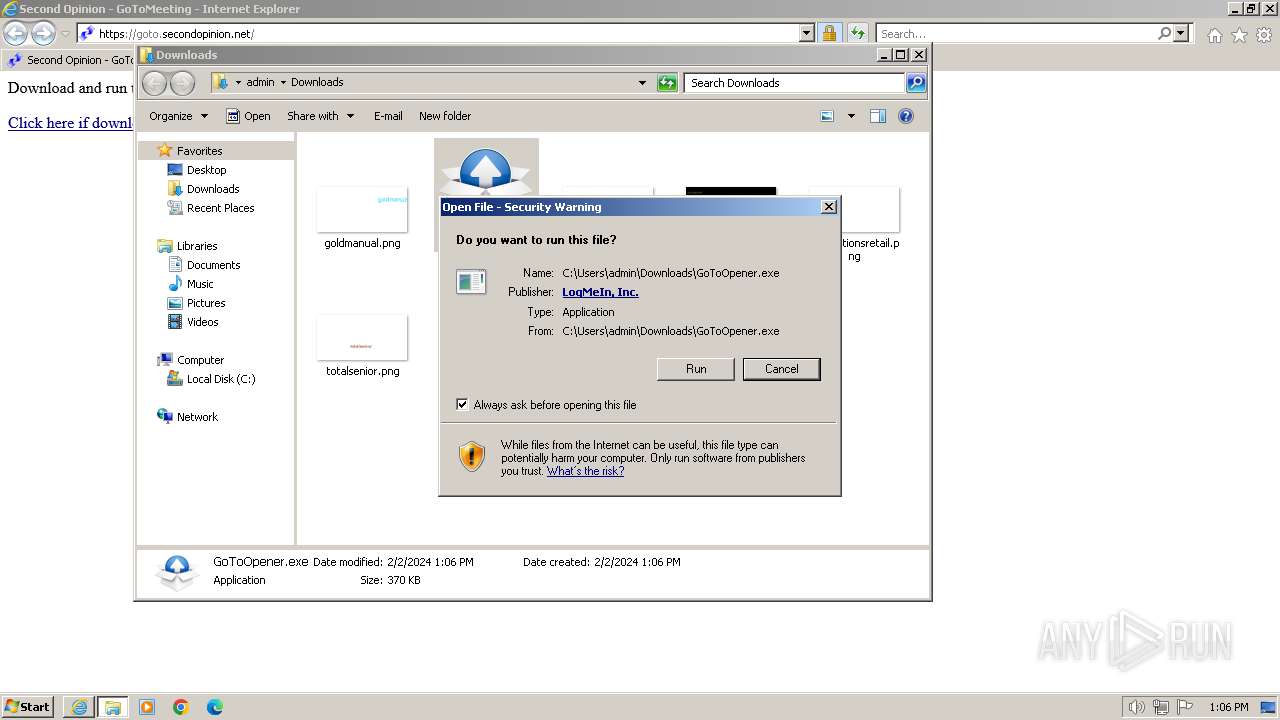Switch to the Second Opinion browser tab
The height and width of the screenshot is (720, 1280).
[69, 60]
